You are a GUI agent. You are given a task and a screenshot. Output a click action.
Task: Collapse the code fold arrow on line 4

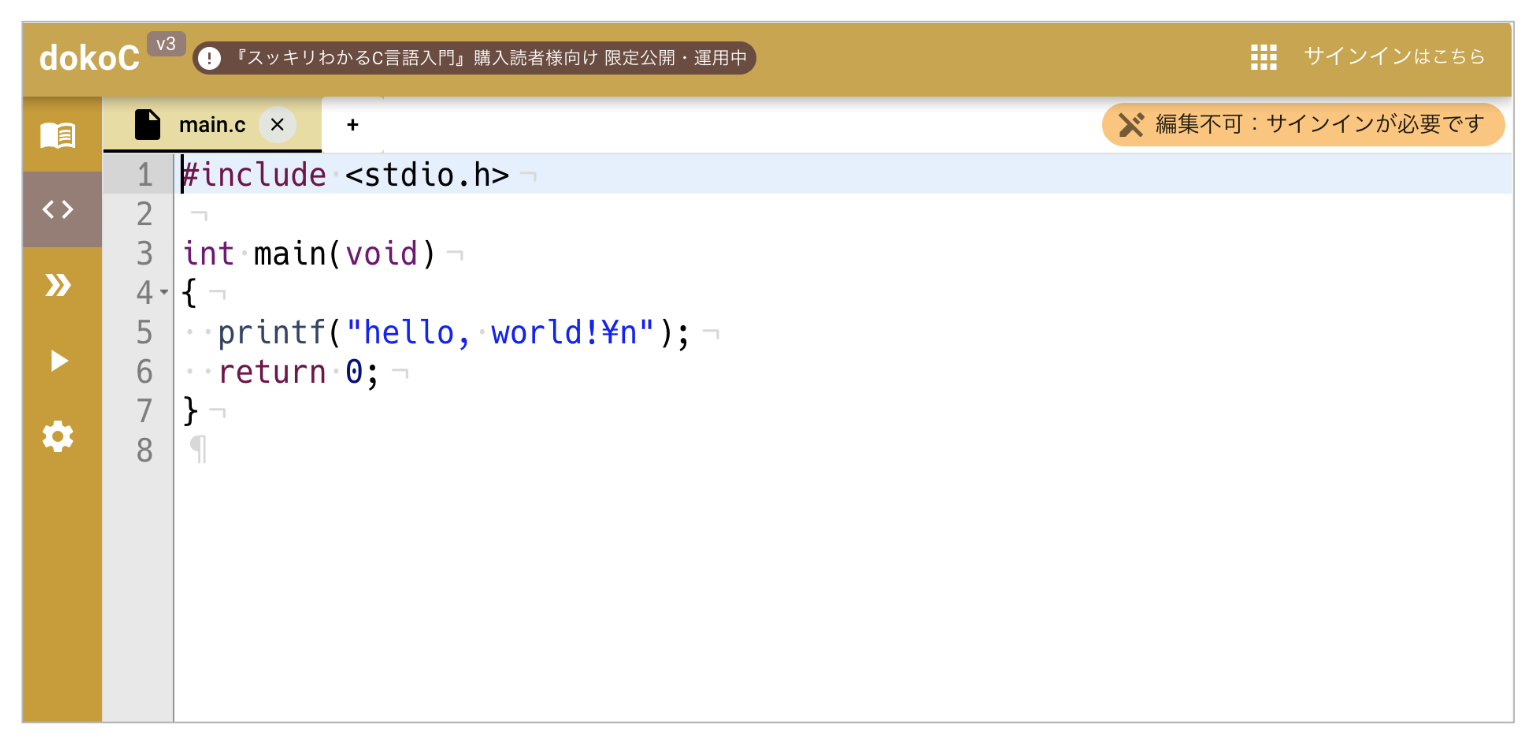[x=165, y=294]
